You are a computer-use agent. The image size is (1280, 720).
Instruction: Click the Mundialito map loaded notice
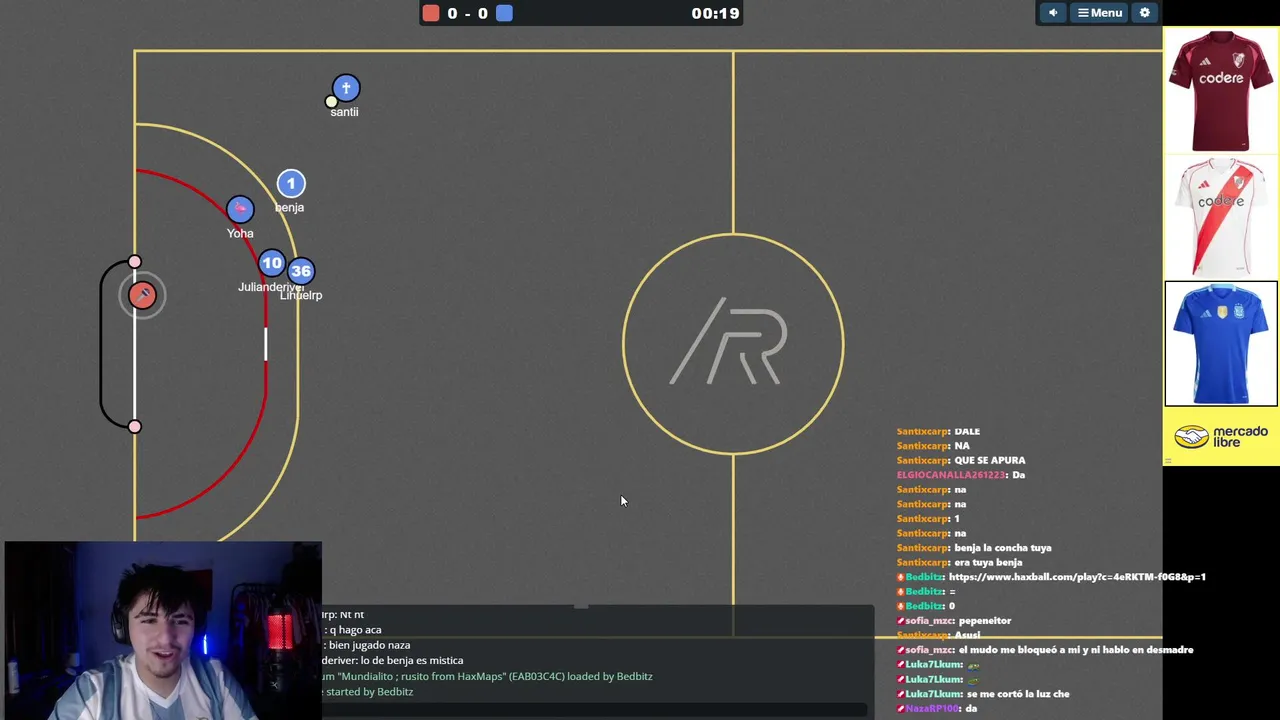(x=487, y=677)
